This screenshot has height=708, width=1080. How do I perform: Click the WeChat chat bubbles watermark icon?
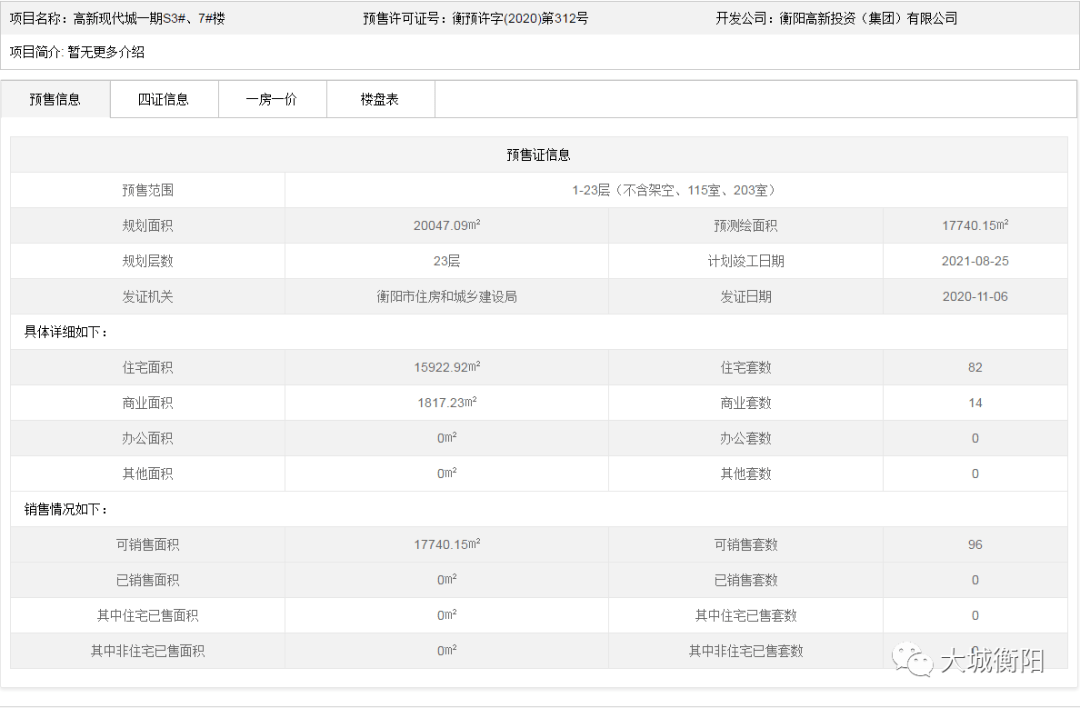(x=911, y=655)
